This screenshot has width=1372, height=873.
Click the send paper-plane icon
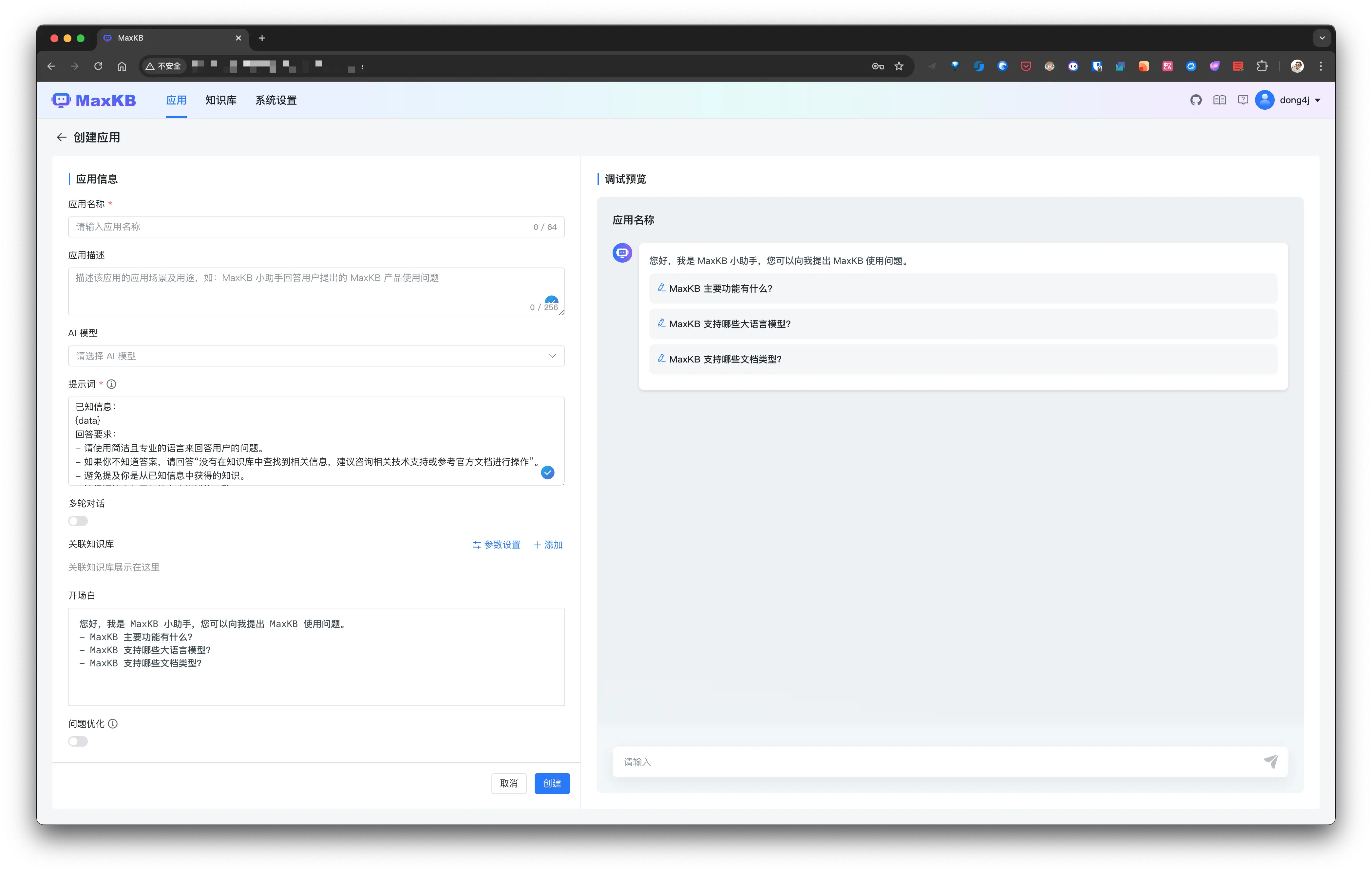[1270, 761]
